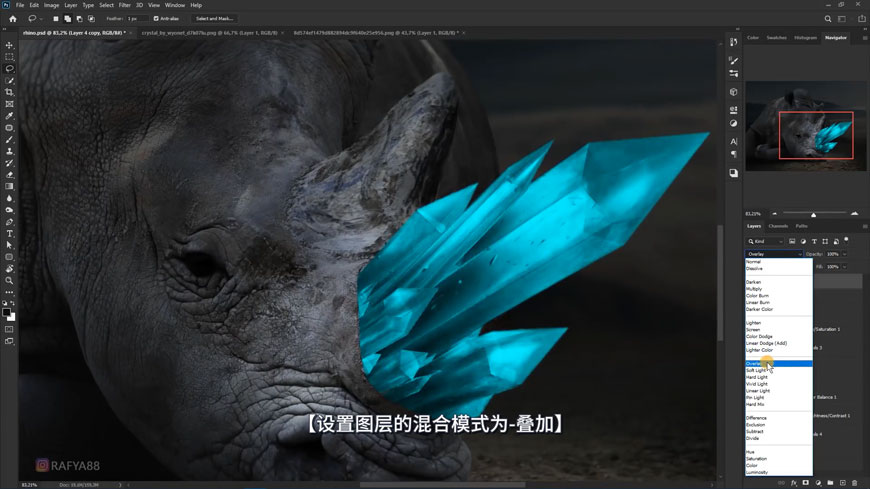The image size is (870, 489).
Task: Toggle type layer filter icon
Action: [814, 241]
